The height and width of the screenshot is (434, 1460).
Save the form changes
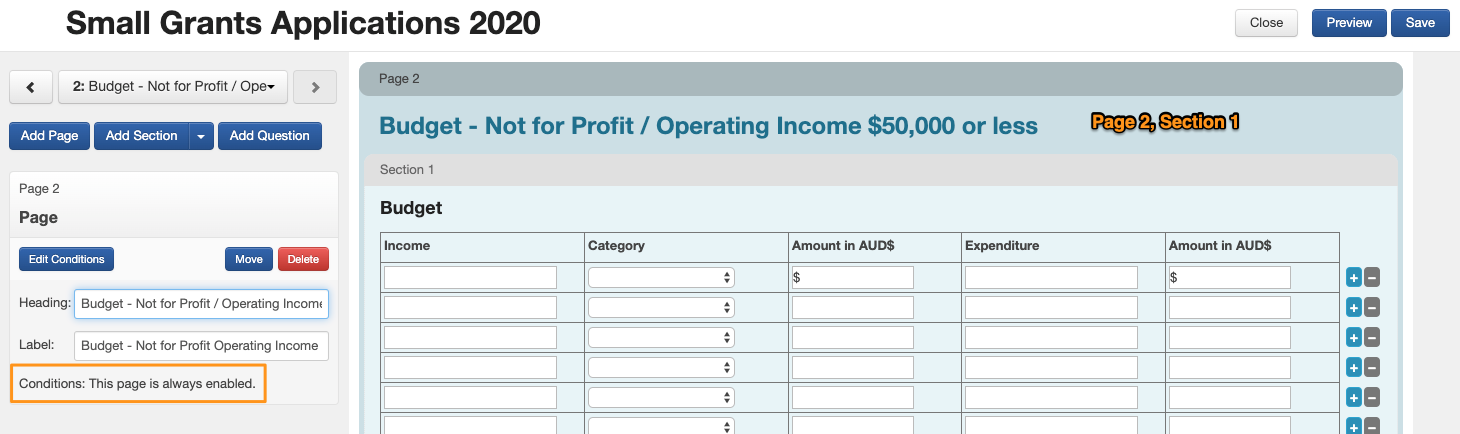(x=1420, y=23)
